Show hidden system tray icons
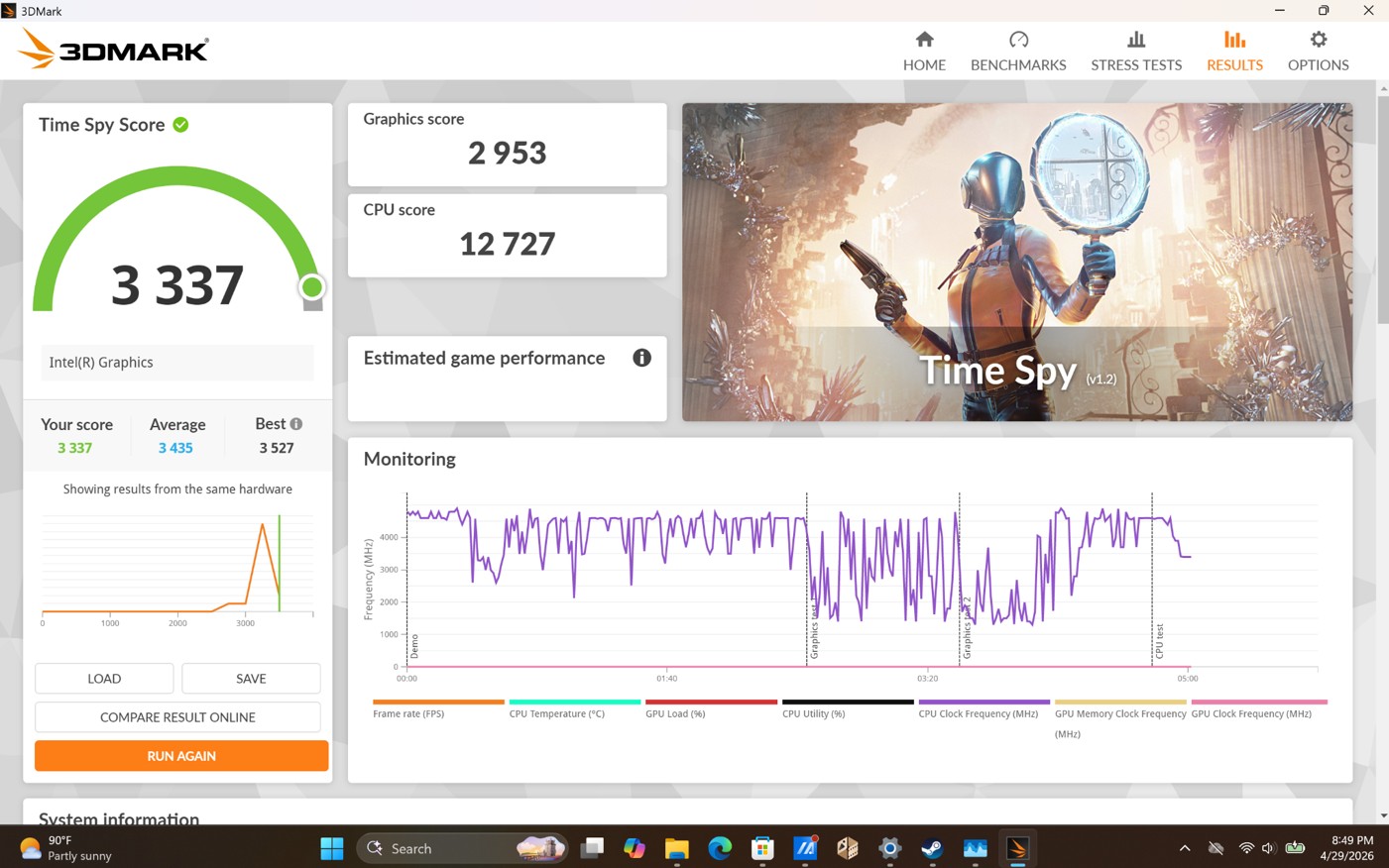This screenshot has height=868, width=1389. coord(1185,848)
